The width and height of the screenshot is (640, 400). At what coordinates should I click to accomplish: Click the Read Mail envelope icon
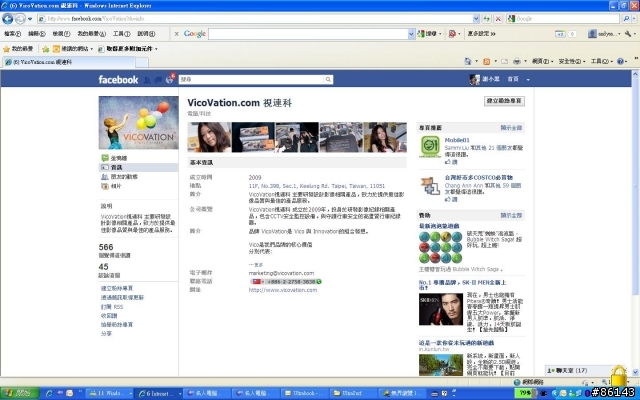[504, 61]
